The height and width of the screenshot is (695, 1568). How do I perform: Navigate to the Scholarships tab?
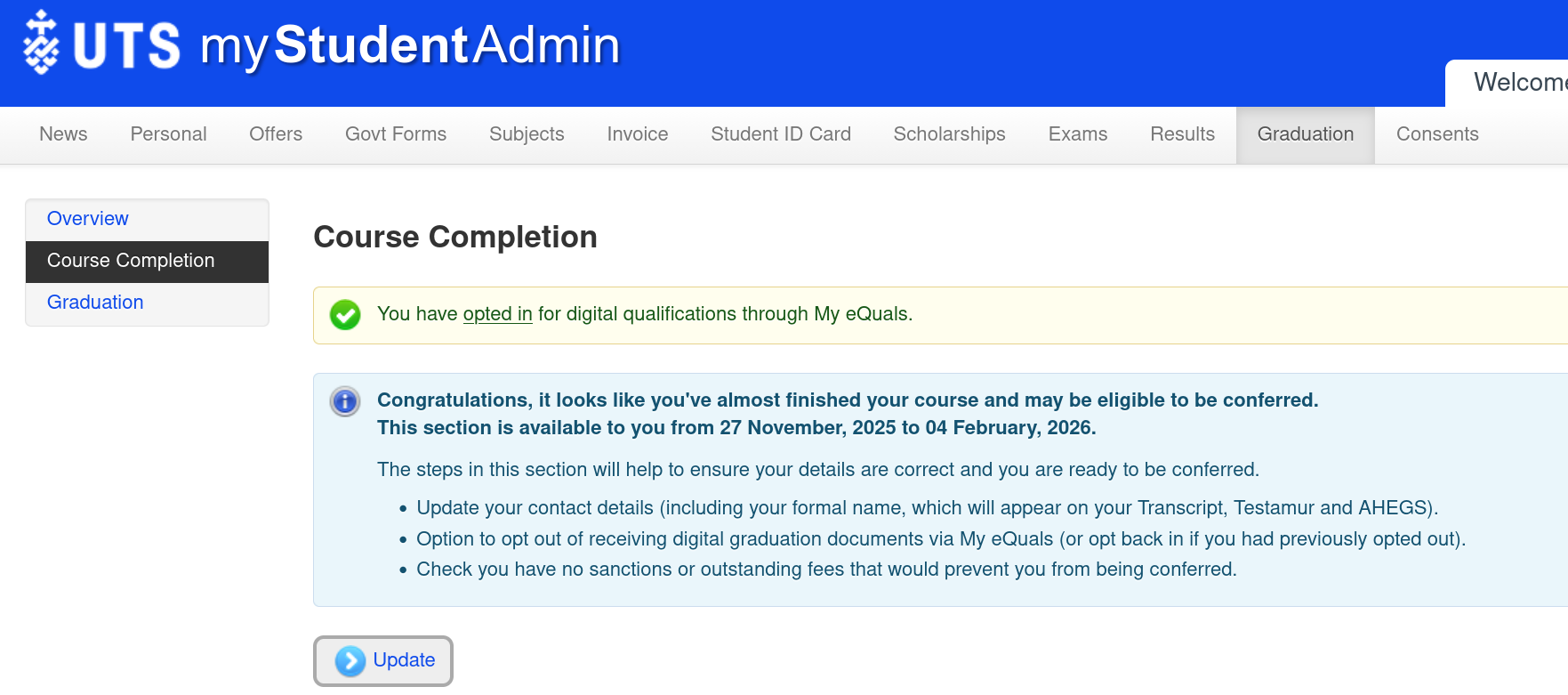click(x=949, y=134)
